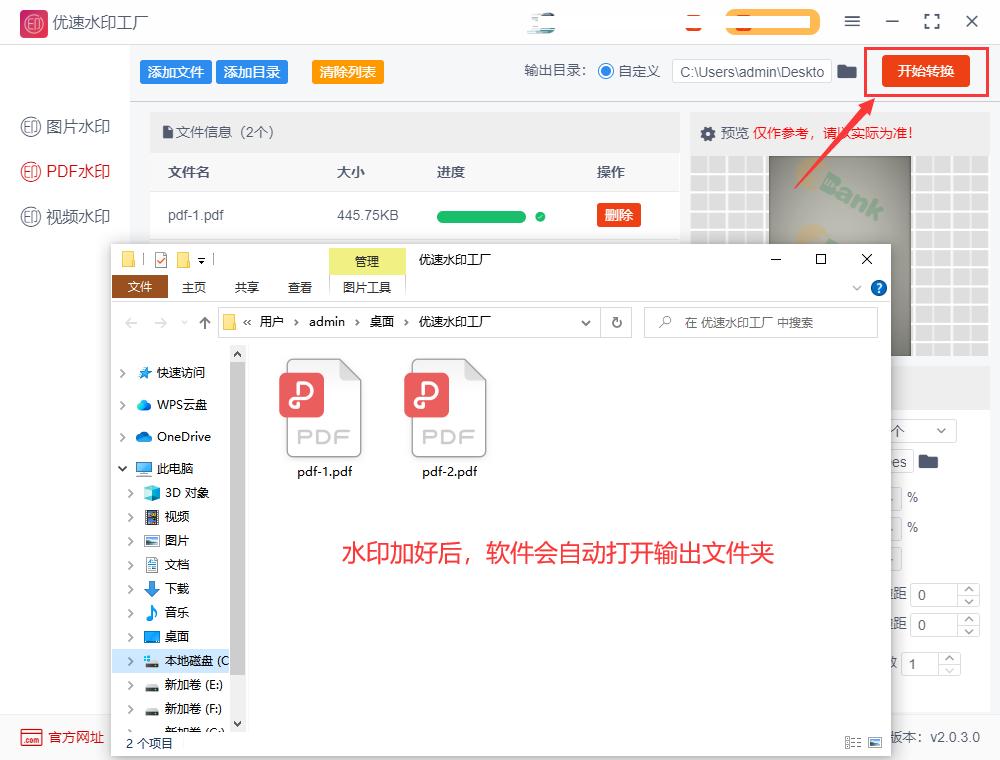Click the up navigation arrow in the explorer
Image resolution: width=1000 pixels, height=760 pixels.
(204, 322)
